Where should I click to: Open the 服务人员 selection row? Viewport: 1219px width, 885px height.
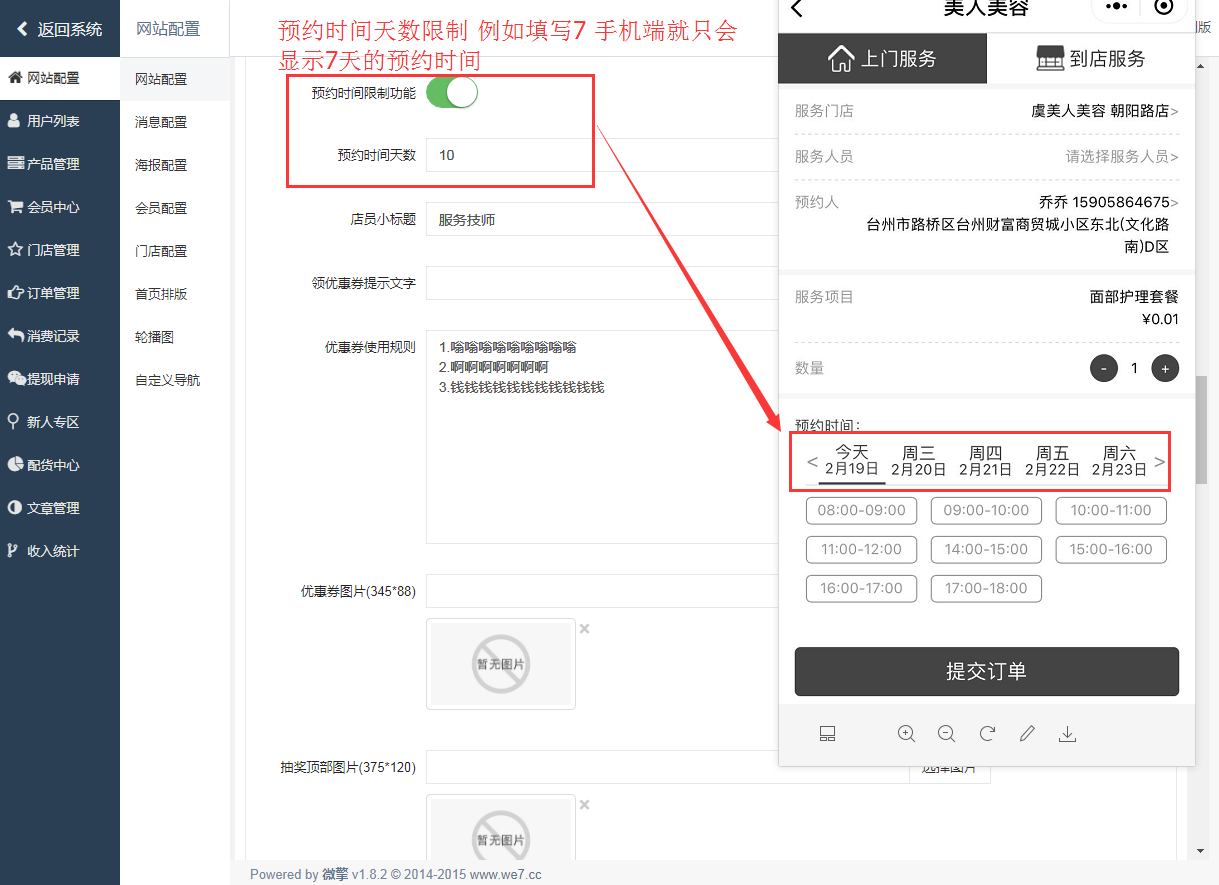click(x=986, y=157)
